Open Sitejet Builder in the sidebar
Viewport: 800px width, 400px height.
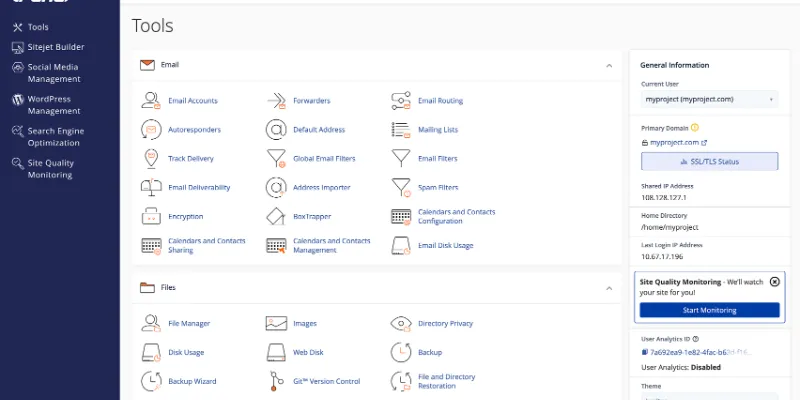coord(55,47)
